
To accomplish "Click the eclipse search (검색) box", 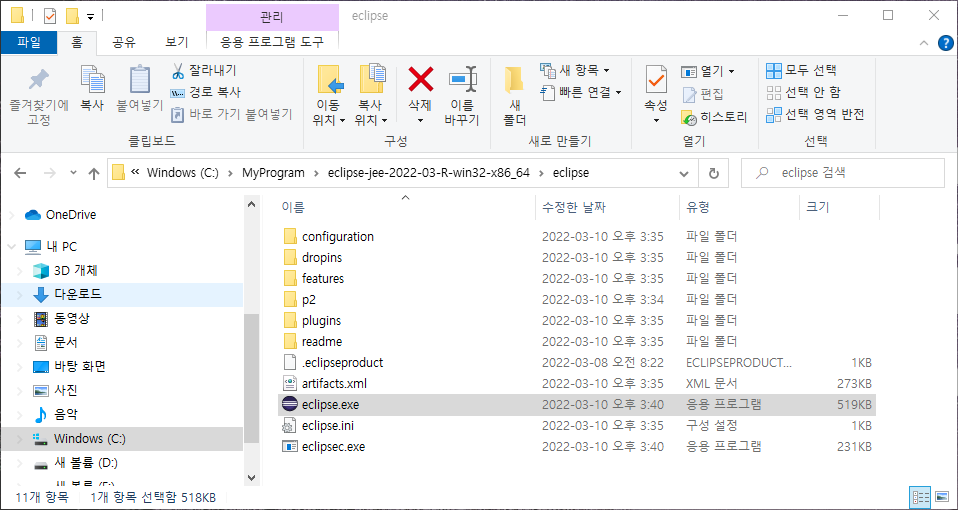I will point(843,173).
